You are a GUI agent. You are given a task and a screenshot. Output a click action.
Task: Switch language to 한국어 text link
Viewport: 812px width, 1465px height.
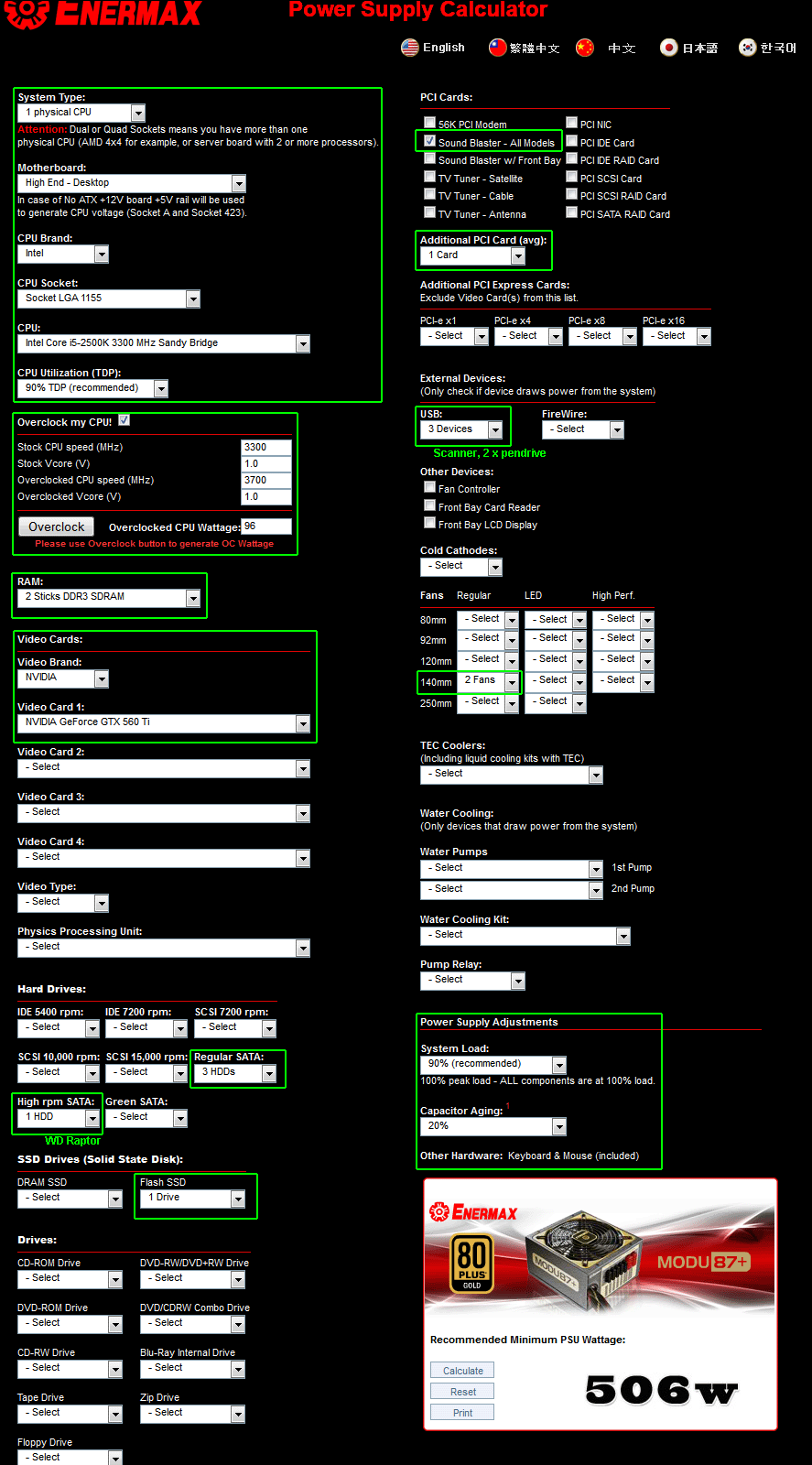click(x=779, y=49)
